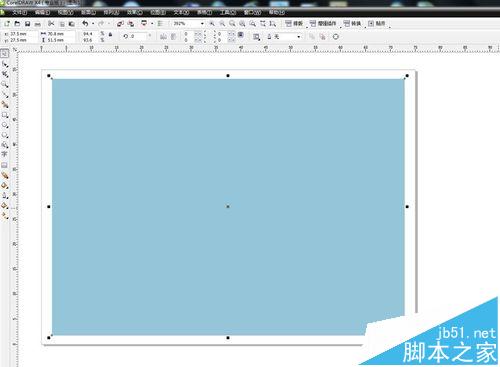Screen dimensions: 500x367
Task: Click the bottom-center selection handle
Action: point(228,338)
